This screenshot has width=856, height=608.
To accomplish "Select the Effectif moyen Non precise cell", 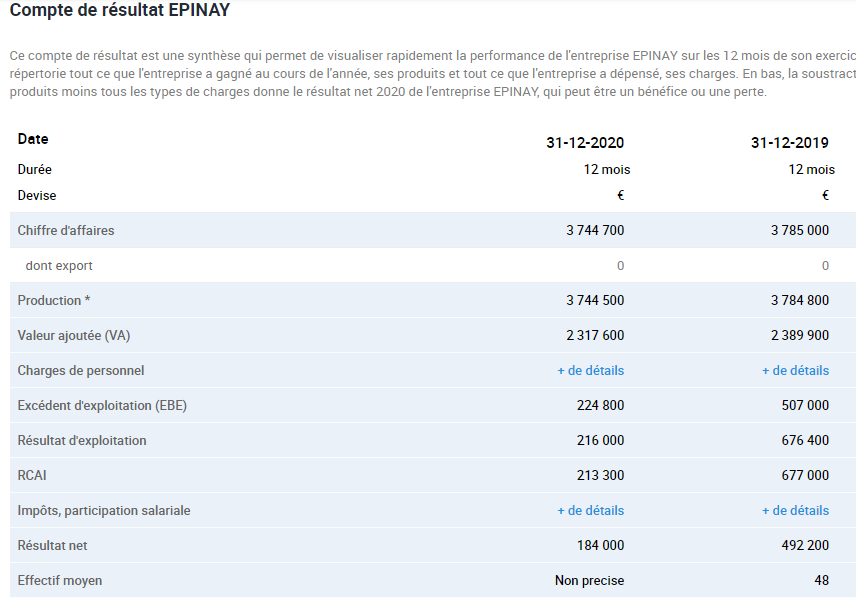I will pyautogui.click(x=590, y=580).
